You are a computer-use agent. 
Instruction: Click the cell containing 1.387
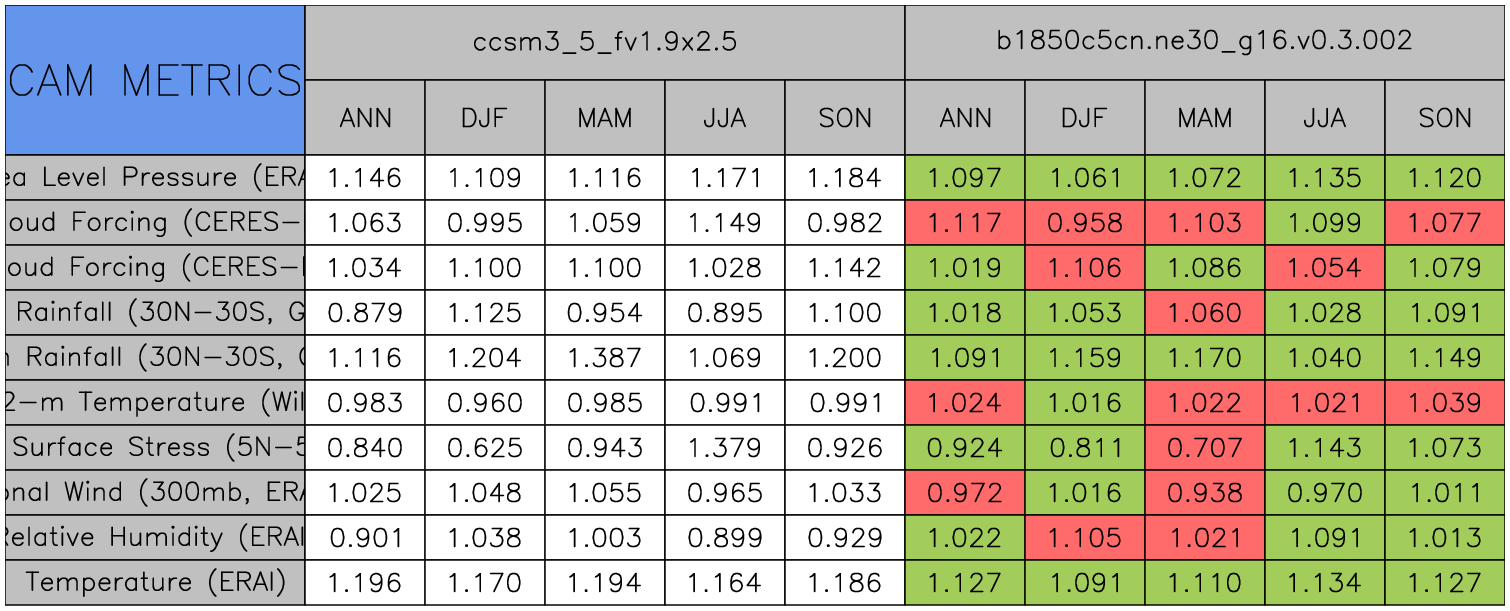click(x=604, y=358)
